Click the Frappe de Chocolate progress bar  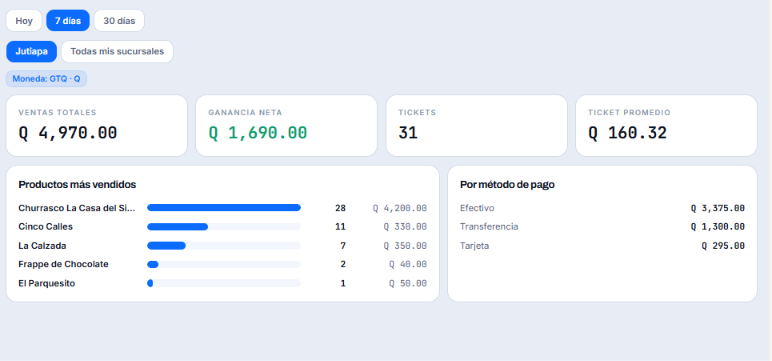pyautogui.click(x=224, y=264)
